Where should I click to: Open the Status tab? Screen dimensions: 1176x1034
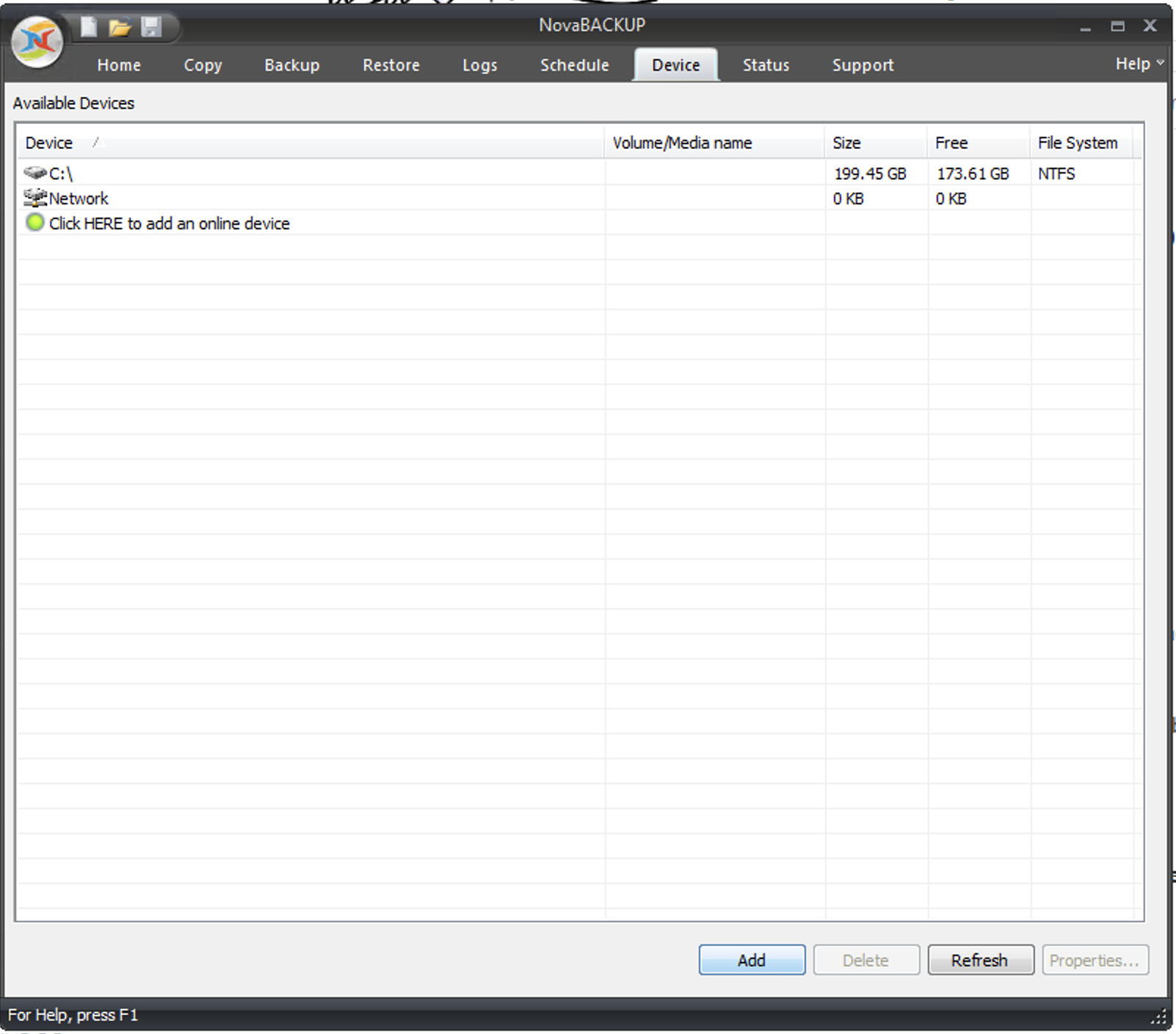coord(766,65)
